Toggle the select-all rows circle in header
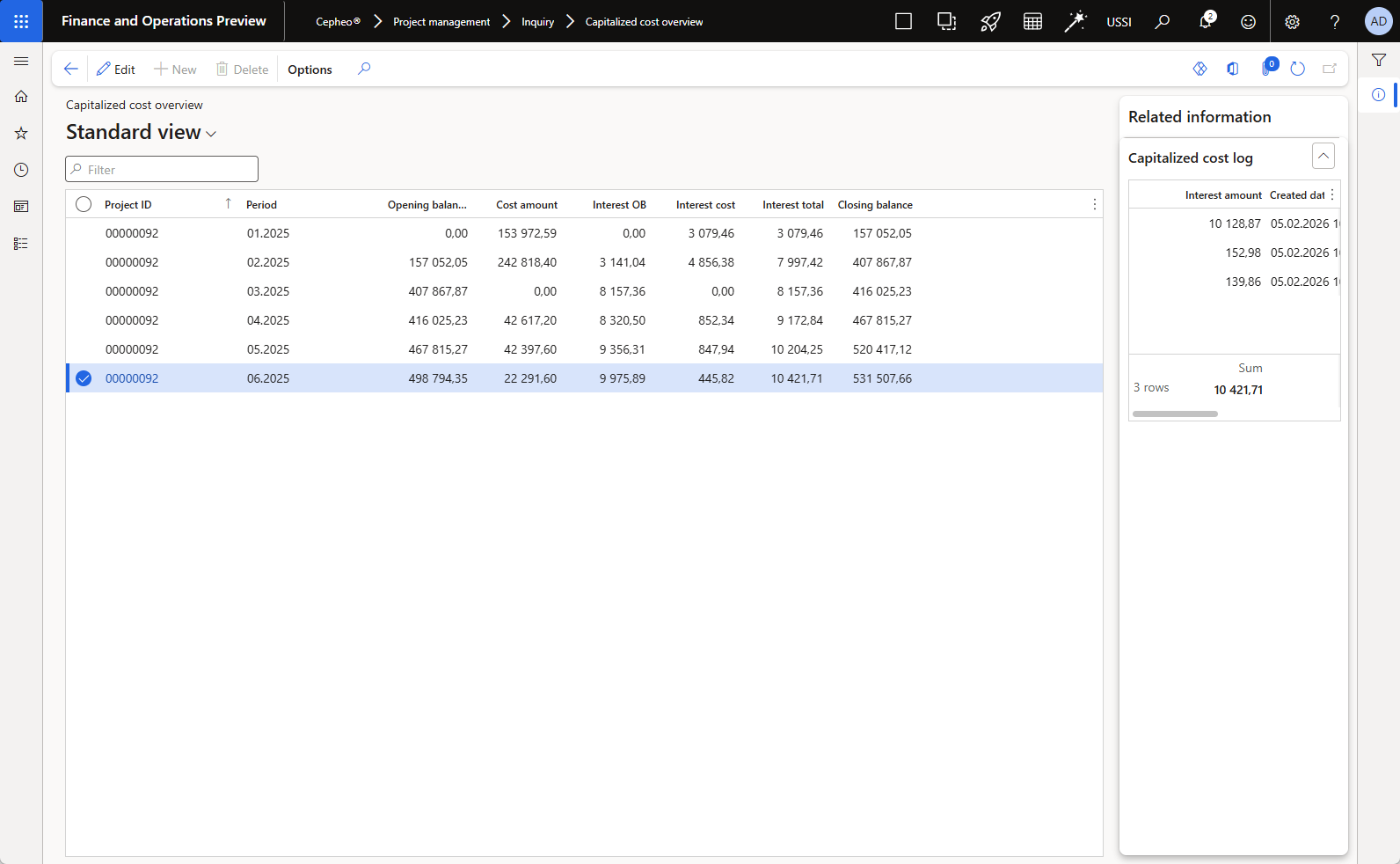1400x864 pixels. coord(84,204)
